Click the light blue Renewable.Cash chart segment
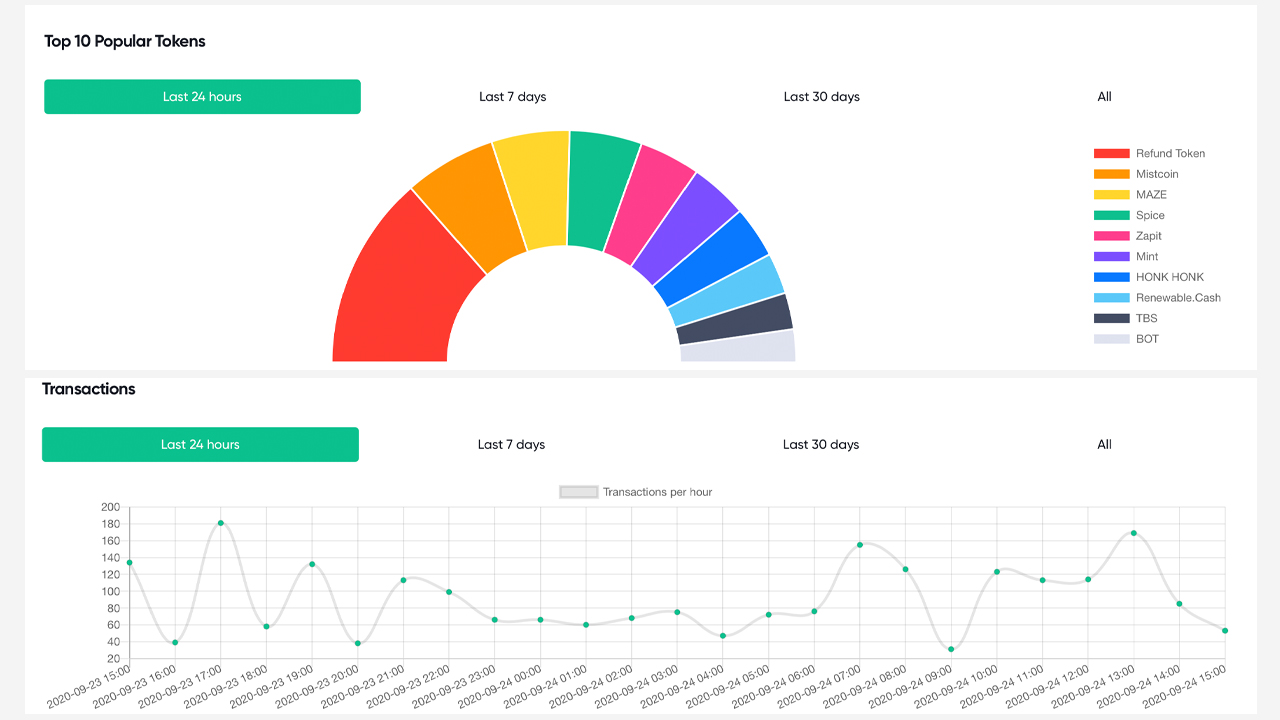The width and height of the screenshot is (1280, 720). pos(726,292)
